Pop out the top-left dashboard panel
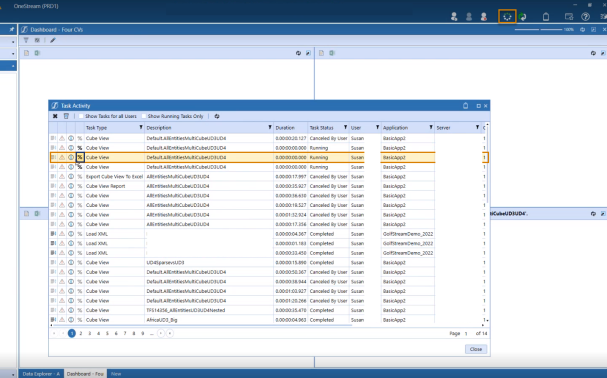Image resolution: width=607 pixels, height=378 pixels. (308, 53)
